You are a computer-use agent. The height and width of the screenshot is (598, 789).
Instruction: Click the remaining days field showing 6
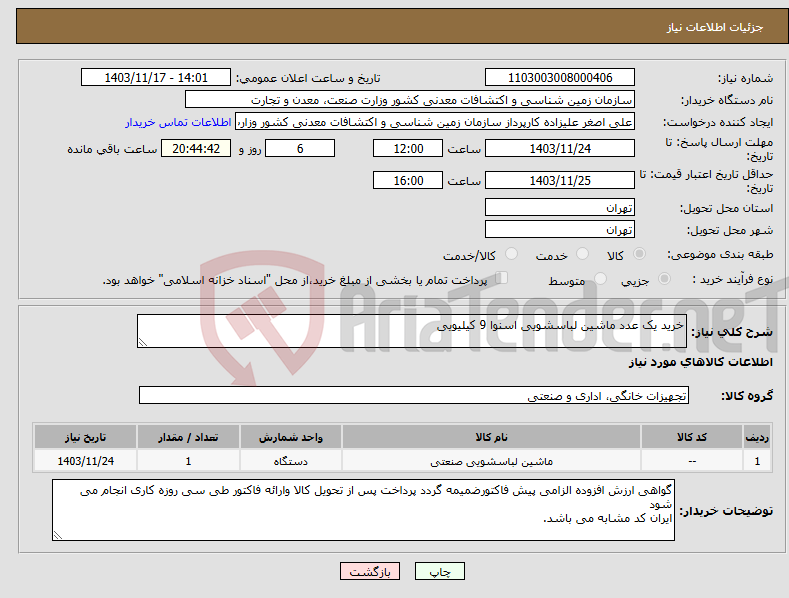tap(300, 148)
